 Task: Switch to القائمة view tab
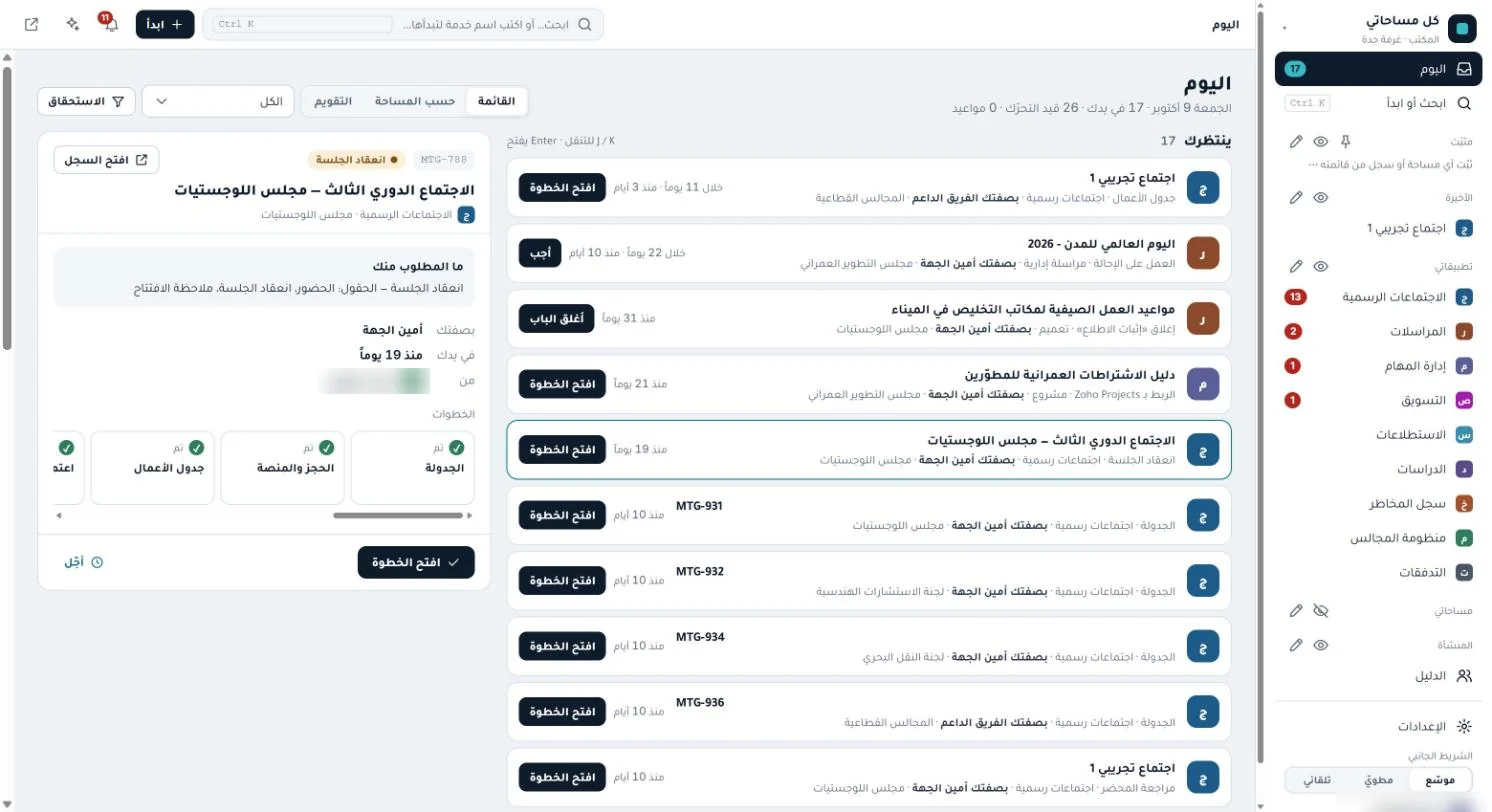tap(496, 101)
